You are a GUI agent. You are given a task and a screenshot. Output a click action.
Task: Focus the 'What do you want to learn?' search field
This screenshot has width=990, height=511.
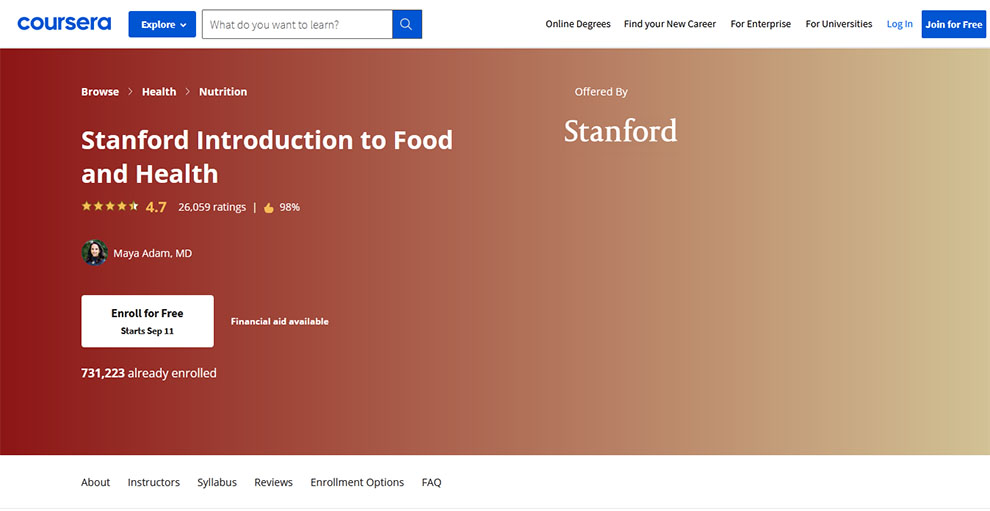[297, 25]
